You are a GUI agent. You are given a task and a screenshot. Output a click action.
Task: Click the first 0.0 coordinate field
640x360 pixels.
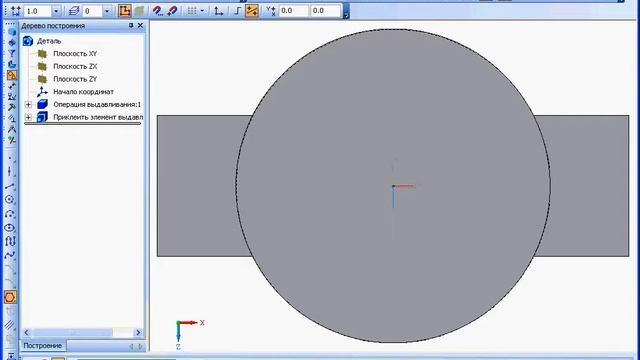click(x=293, y=11)
